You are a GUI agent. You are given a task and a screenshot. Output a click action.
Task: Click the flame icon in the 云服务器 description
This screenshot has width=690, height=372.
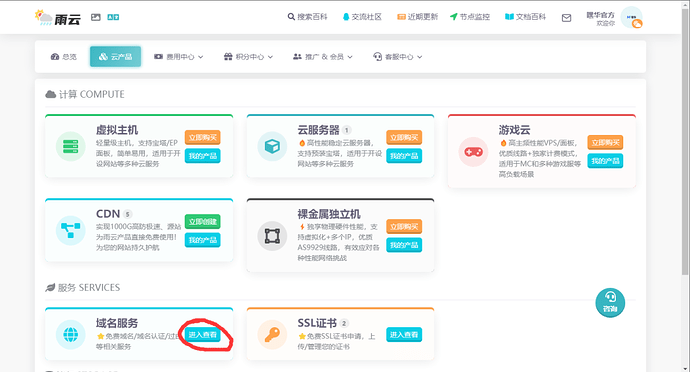pos(302,143)
